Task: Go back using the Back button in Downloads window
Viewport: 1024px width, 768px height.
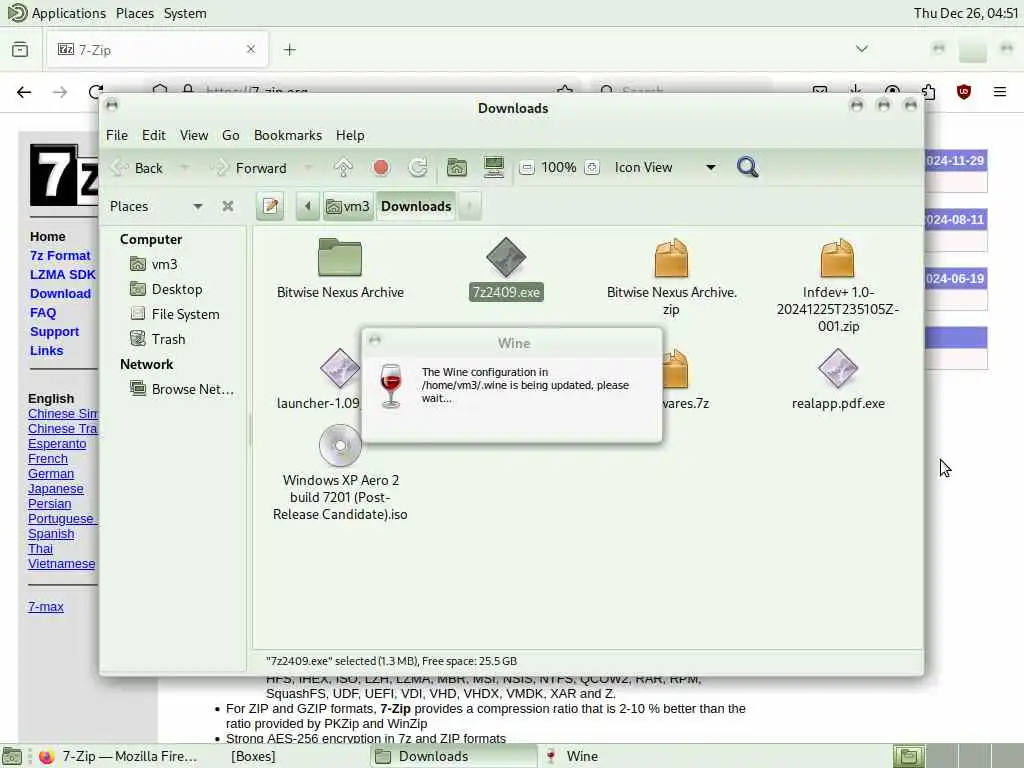Action: (x=137, y=168)
